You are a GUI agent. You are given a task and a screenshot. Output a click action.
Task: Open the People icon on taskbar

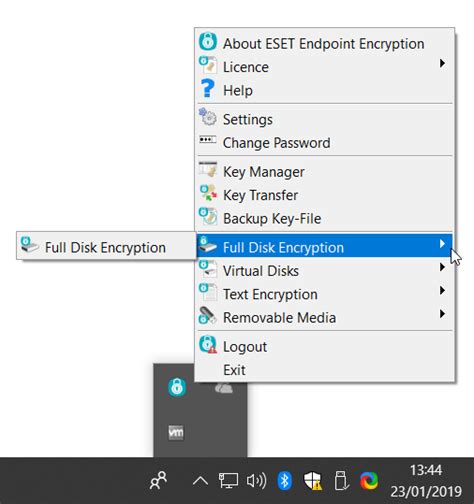[159, 480]
